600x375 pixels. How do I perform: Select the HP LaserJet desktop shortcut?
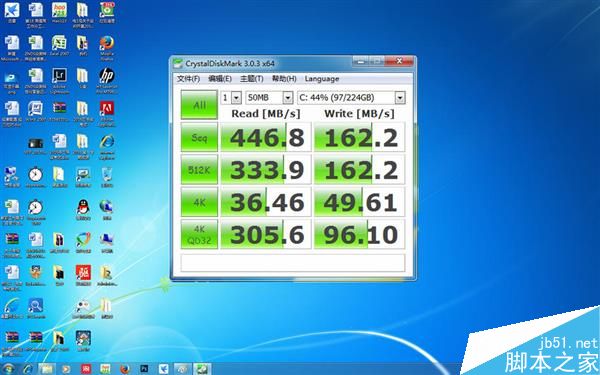107,80
